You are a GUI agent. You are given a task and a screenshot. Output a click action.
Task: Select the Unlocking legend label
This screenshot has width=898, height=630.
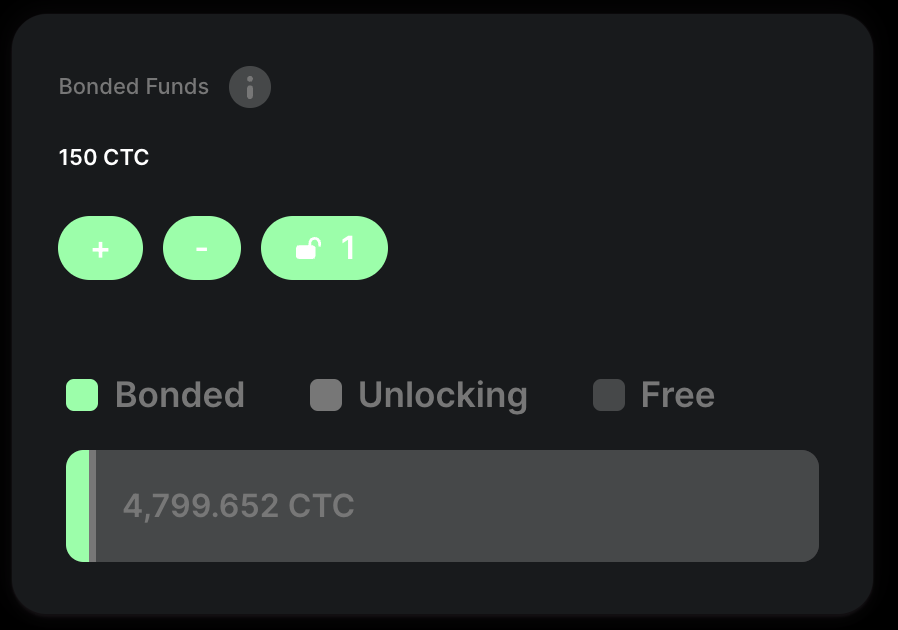click(443, 395)
